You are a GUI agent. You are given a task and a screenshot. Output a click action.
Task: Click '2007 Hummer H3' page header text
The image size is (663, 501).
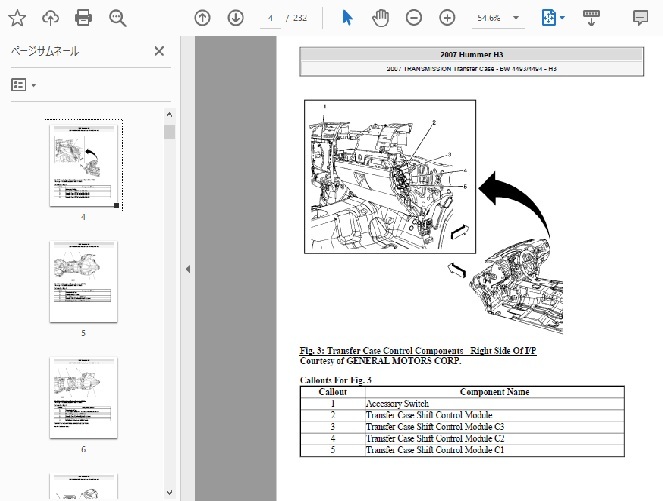(x=471, y=55)
